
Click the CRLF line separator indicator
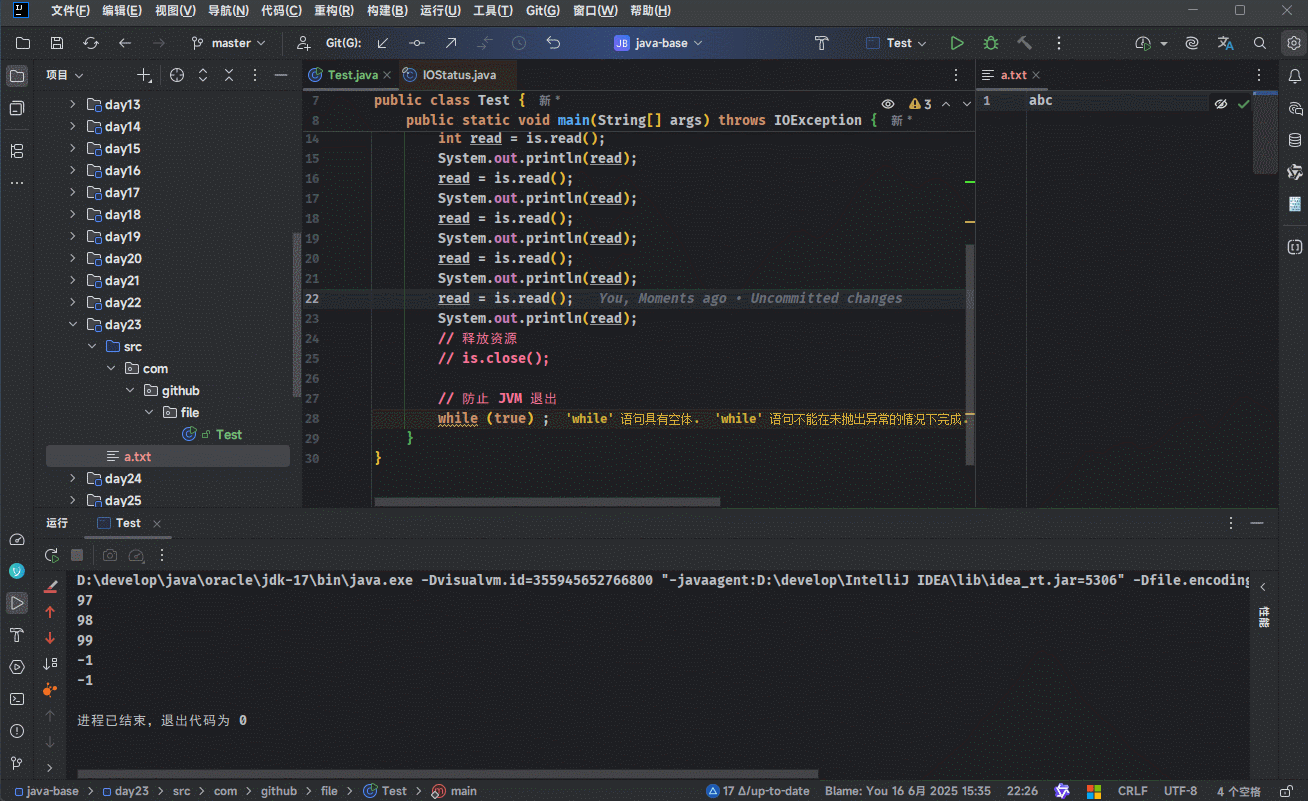pos(1132,791)
